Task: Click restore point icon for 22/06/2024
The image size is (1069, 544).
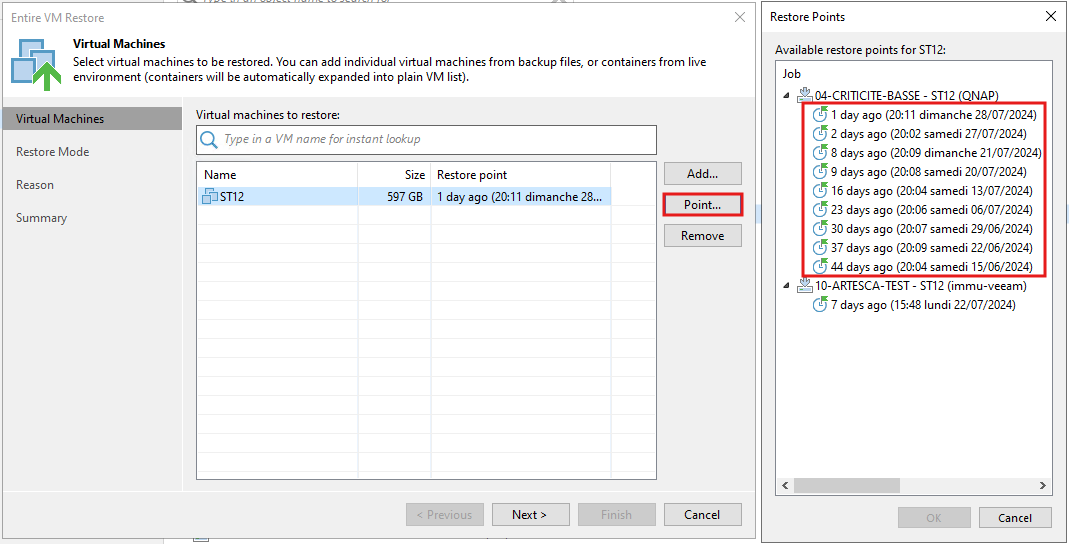Action: [x=820, y=247]
